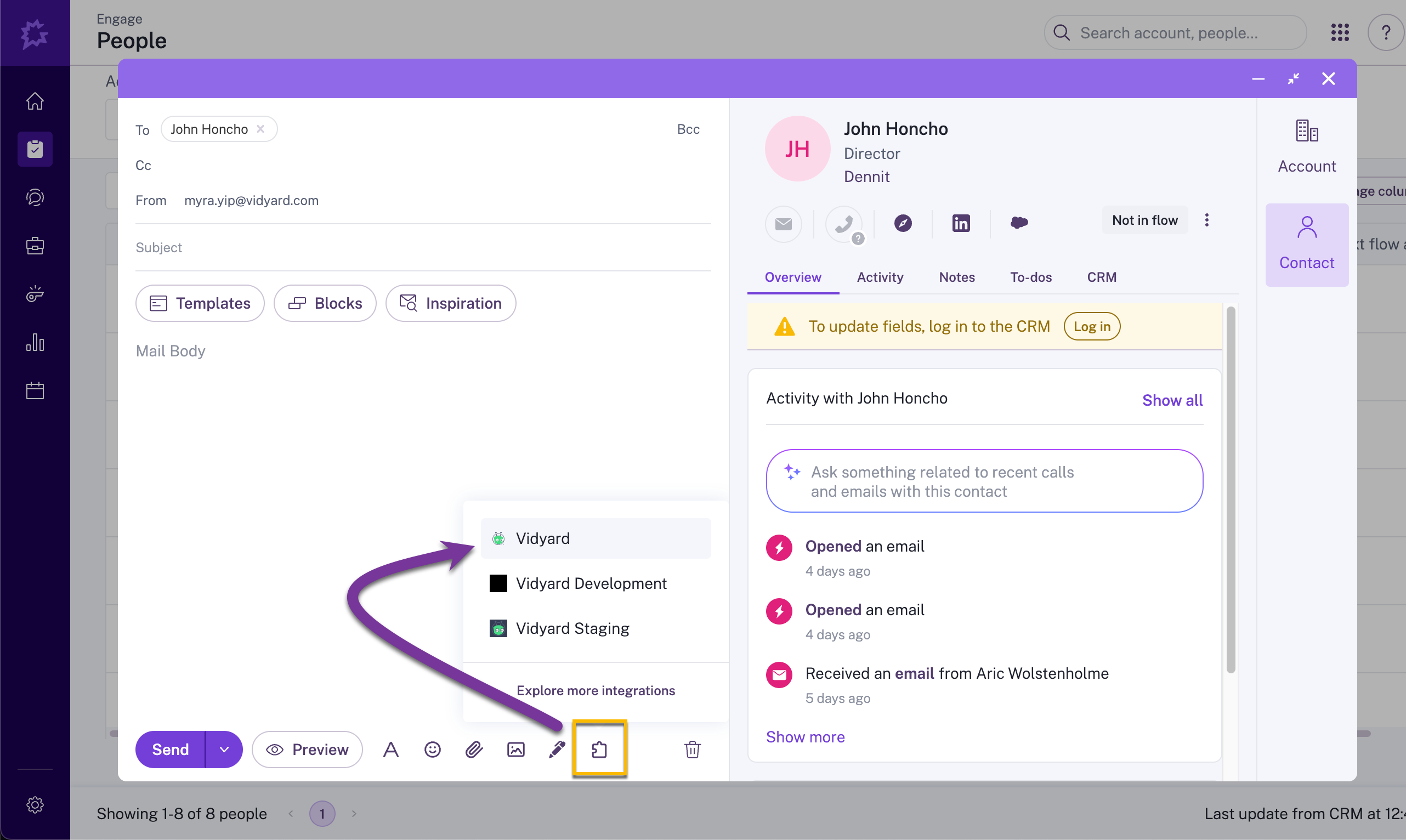
Task: Select Vidyard Development integration
Action: point(596,583)
